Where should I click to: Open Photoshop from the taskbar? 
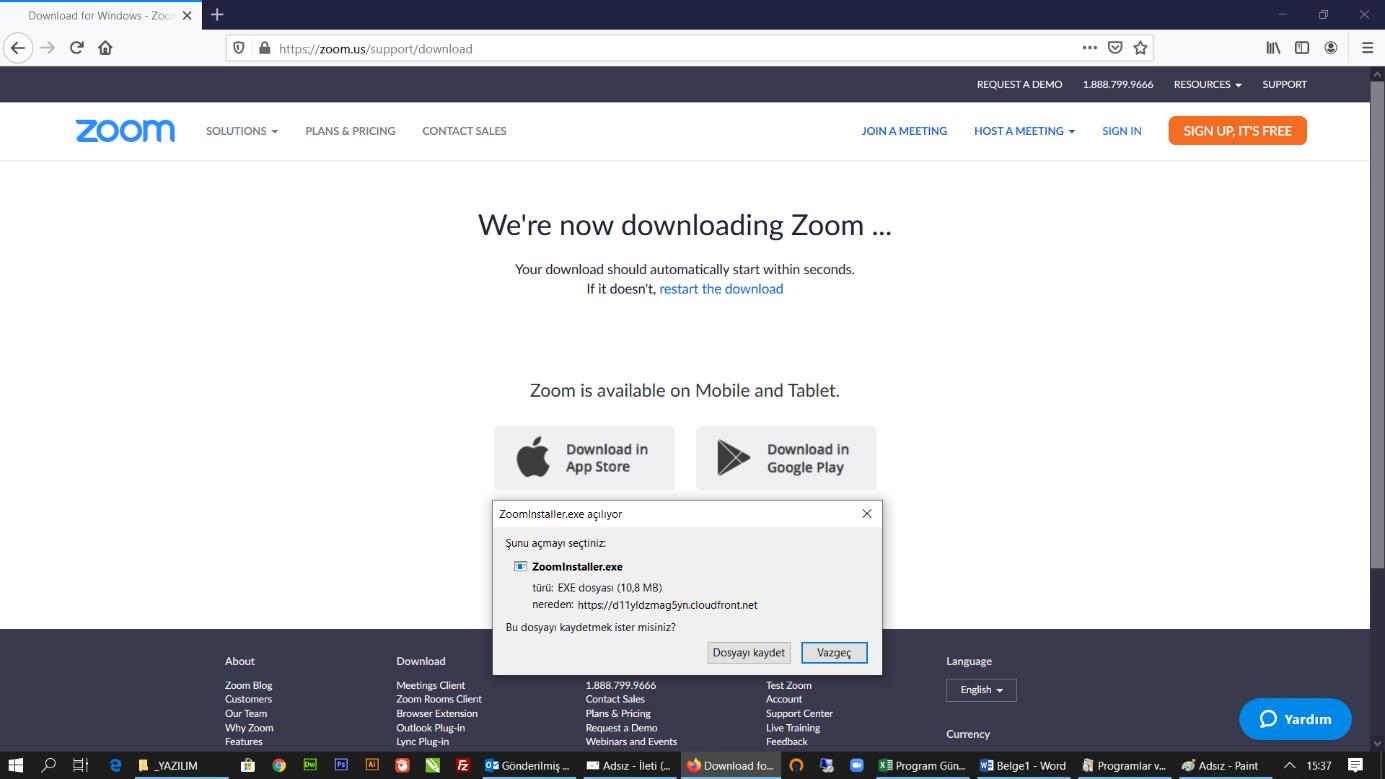(341, 765)
